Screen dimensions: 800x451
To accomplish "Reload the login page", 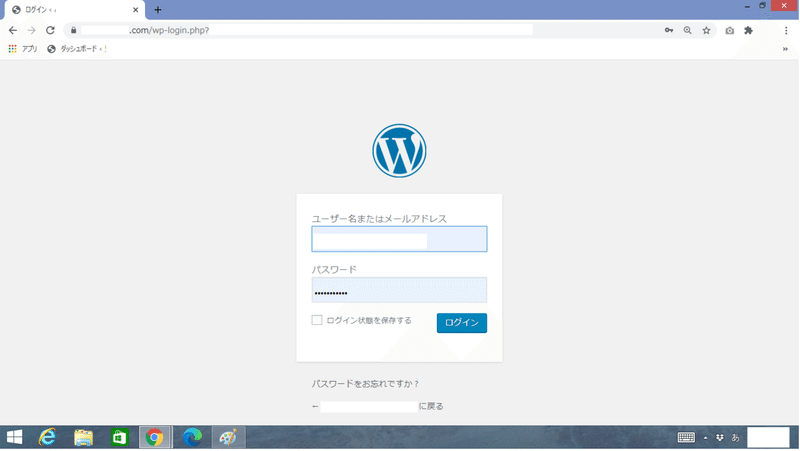I will tap(50, 31).
